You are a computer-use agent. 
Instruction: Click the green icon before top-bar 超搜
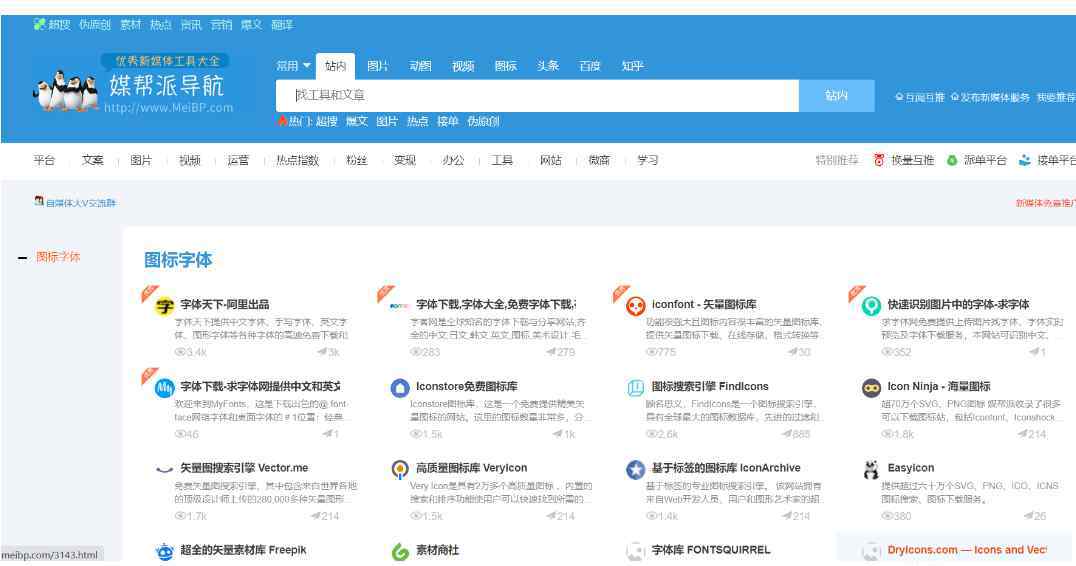pos(39,25)
